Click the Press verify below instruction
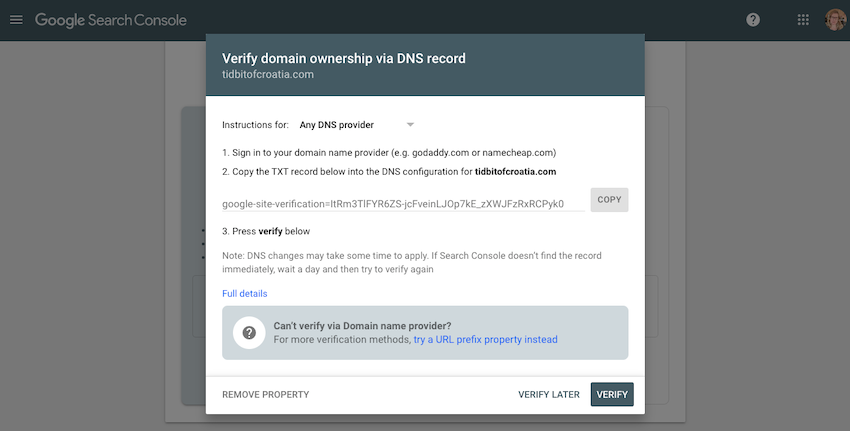The height and width of the screenshot is (431, 850). [266, 231]
